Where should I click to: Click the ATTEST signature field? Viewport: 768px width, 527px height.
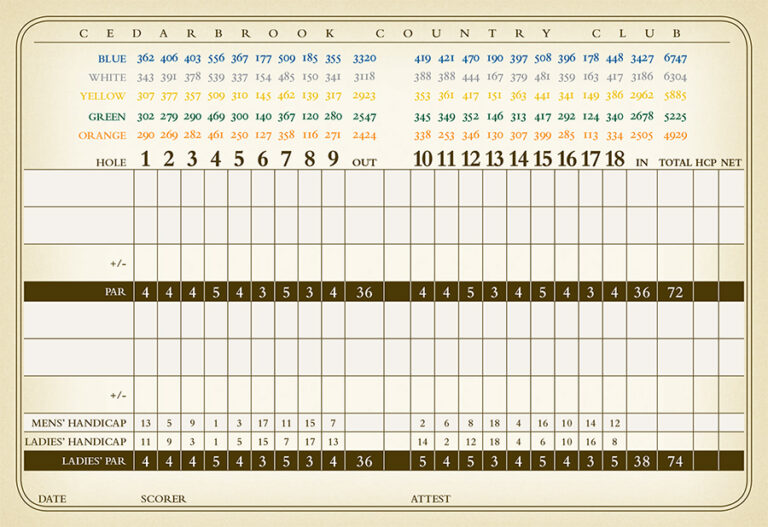(x=430, y=498)
